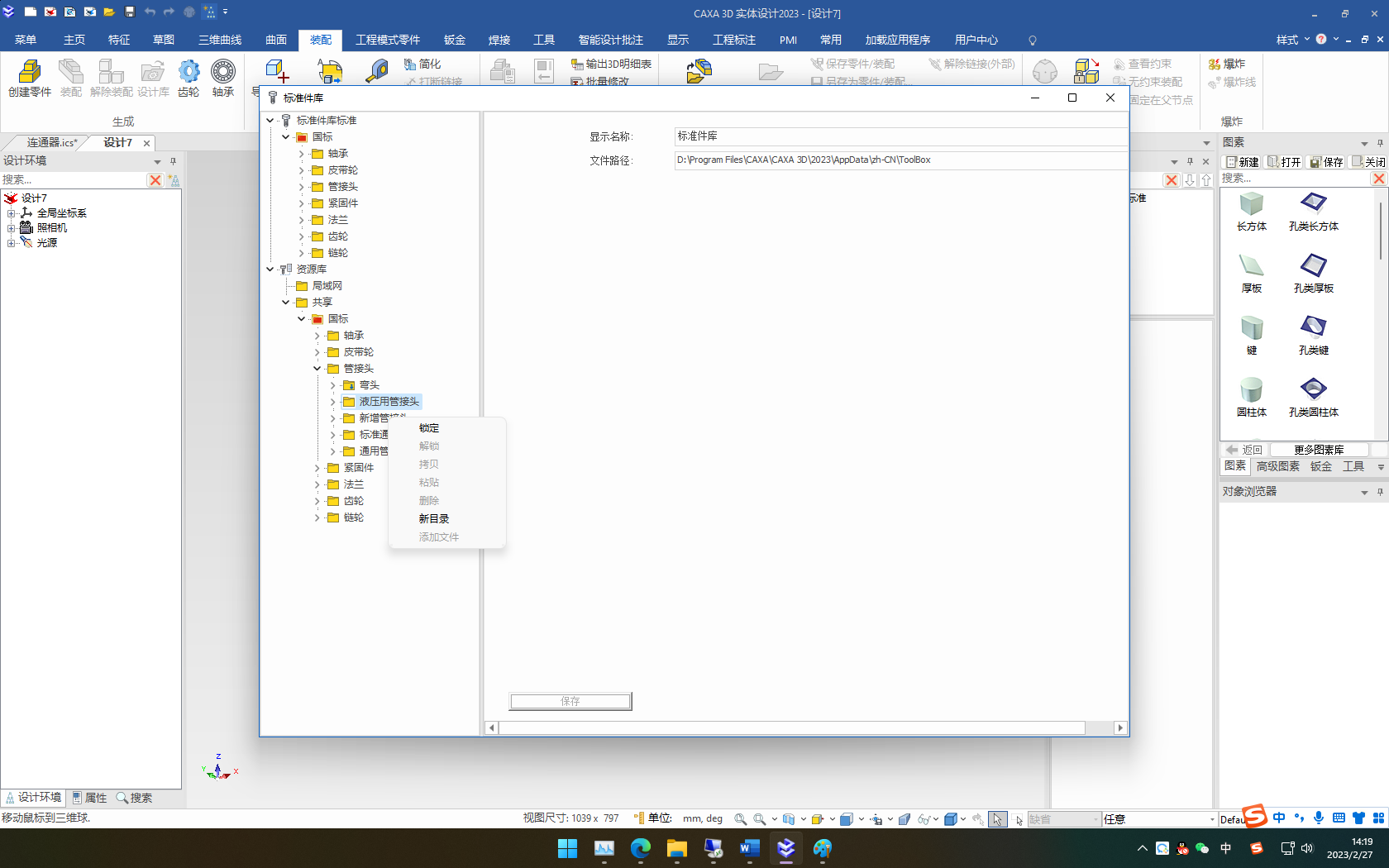Open File Explorer from the taskbar
This screenshot has height=868, width=1389.
click(677, 848)
